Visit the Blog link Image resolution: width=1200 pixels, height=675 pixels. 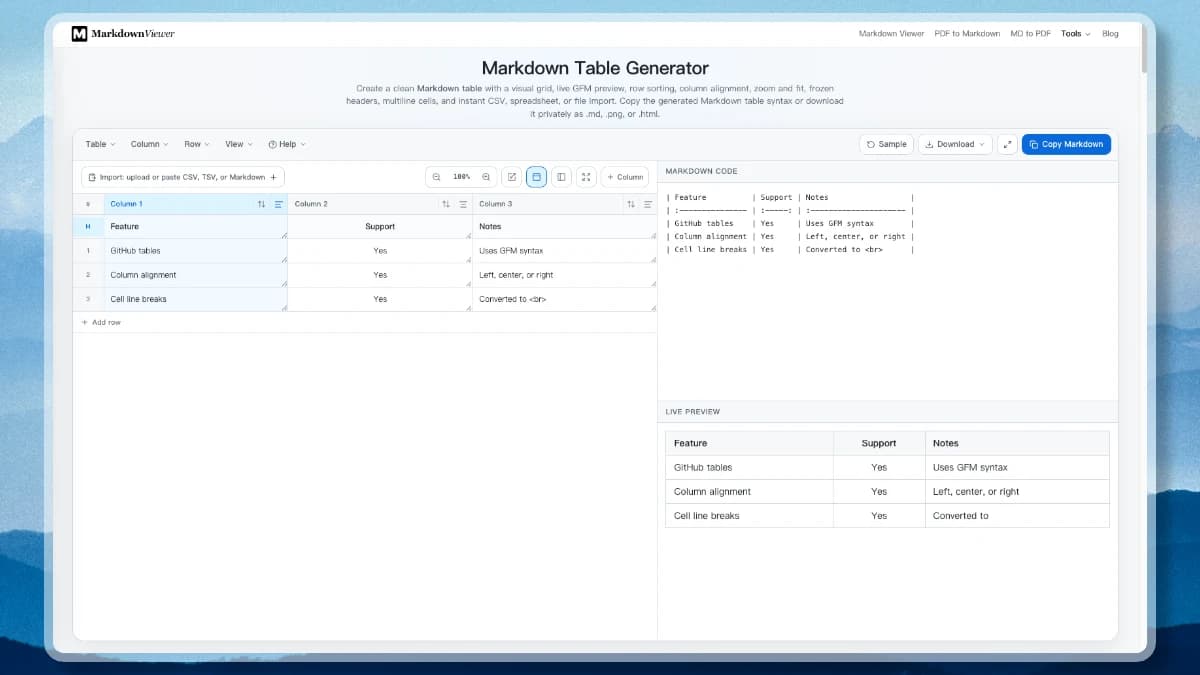(1110, 33)
